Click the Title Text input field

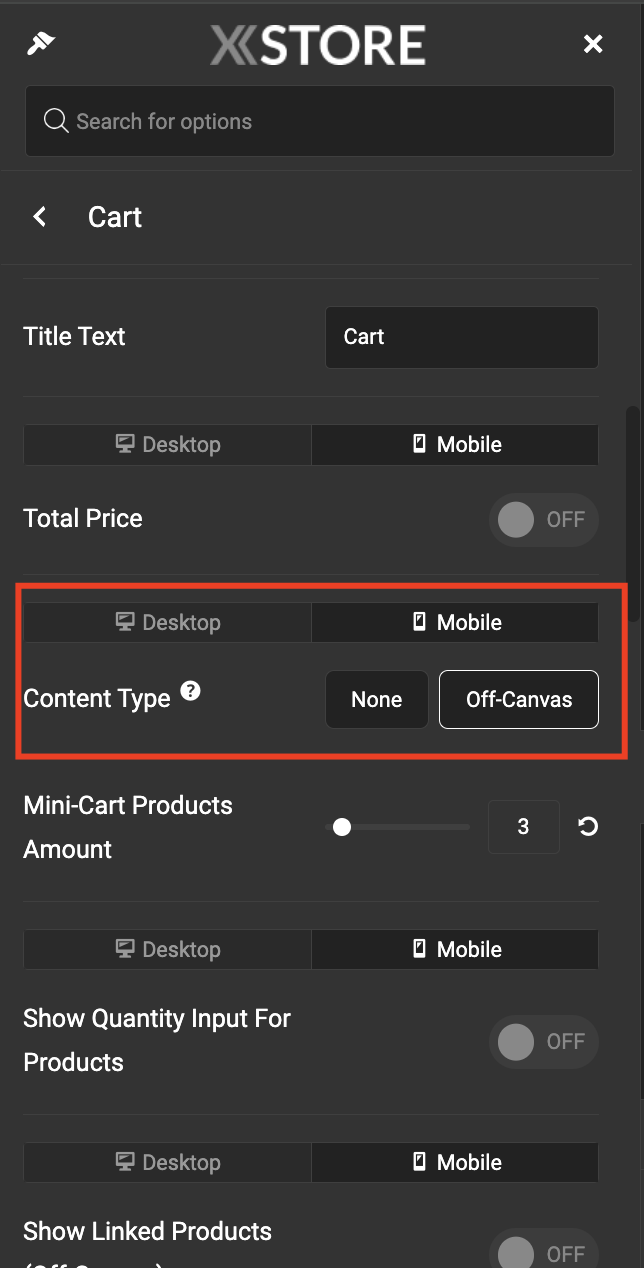(x=462, y=337)
